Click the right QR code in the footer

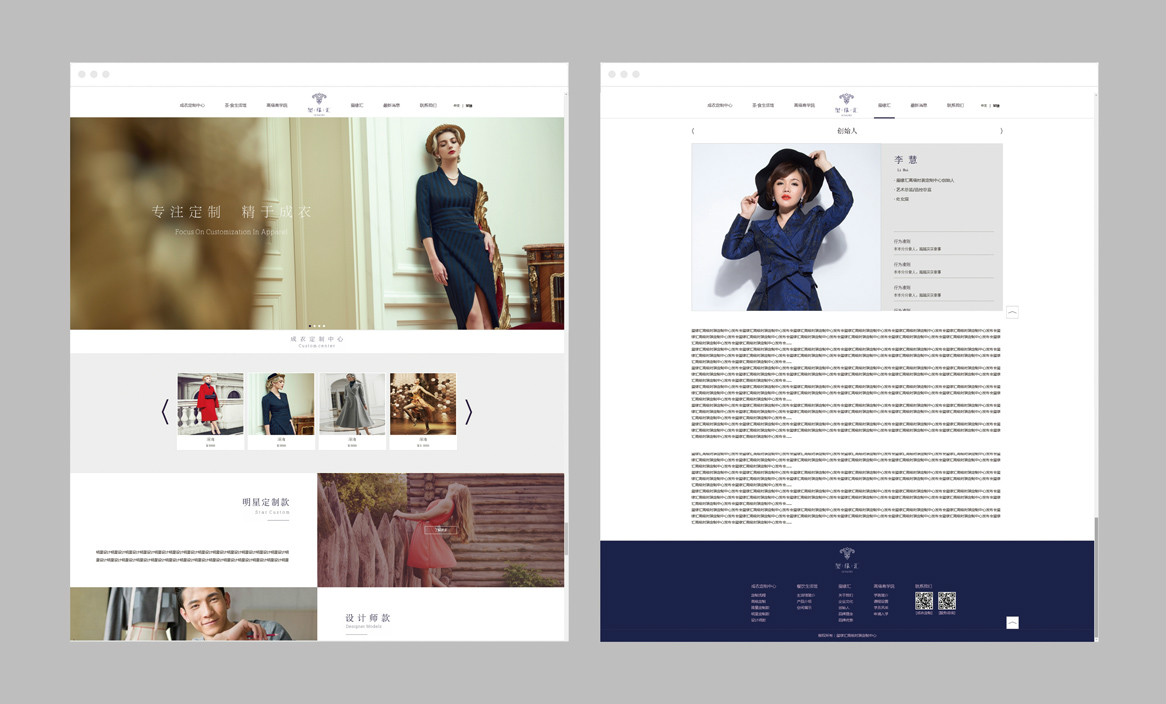tap(946, 600)
